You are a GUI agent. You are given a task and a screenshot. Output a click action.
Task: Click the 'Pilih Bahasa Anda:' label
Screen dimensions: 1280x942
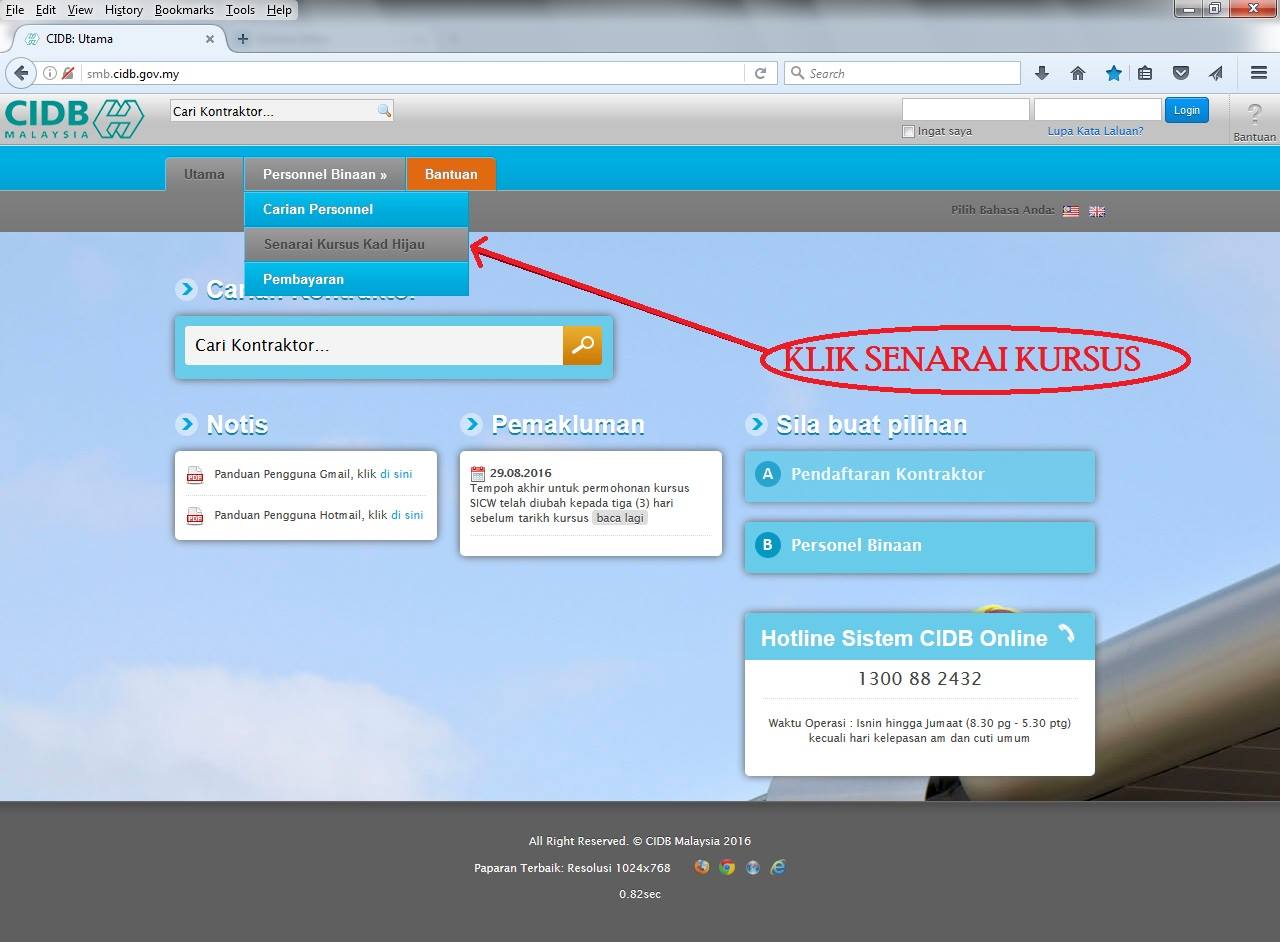(x=1003, y=210)
